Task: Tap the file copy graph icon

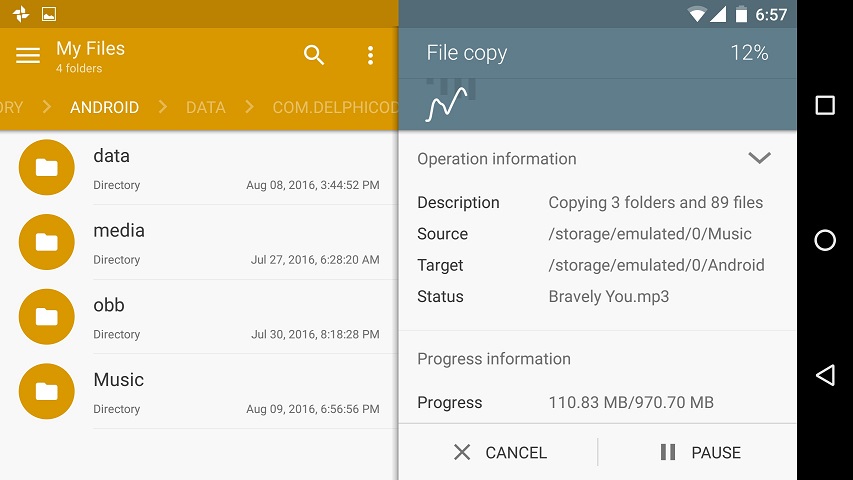Action: pyautogui.click(x=447, y=104)
